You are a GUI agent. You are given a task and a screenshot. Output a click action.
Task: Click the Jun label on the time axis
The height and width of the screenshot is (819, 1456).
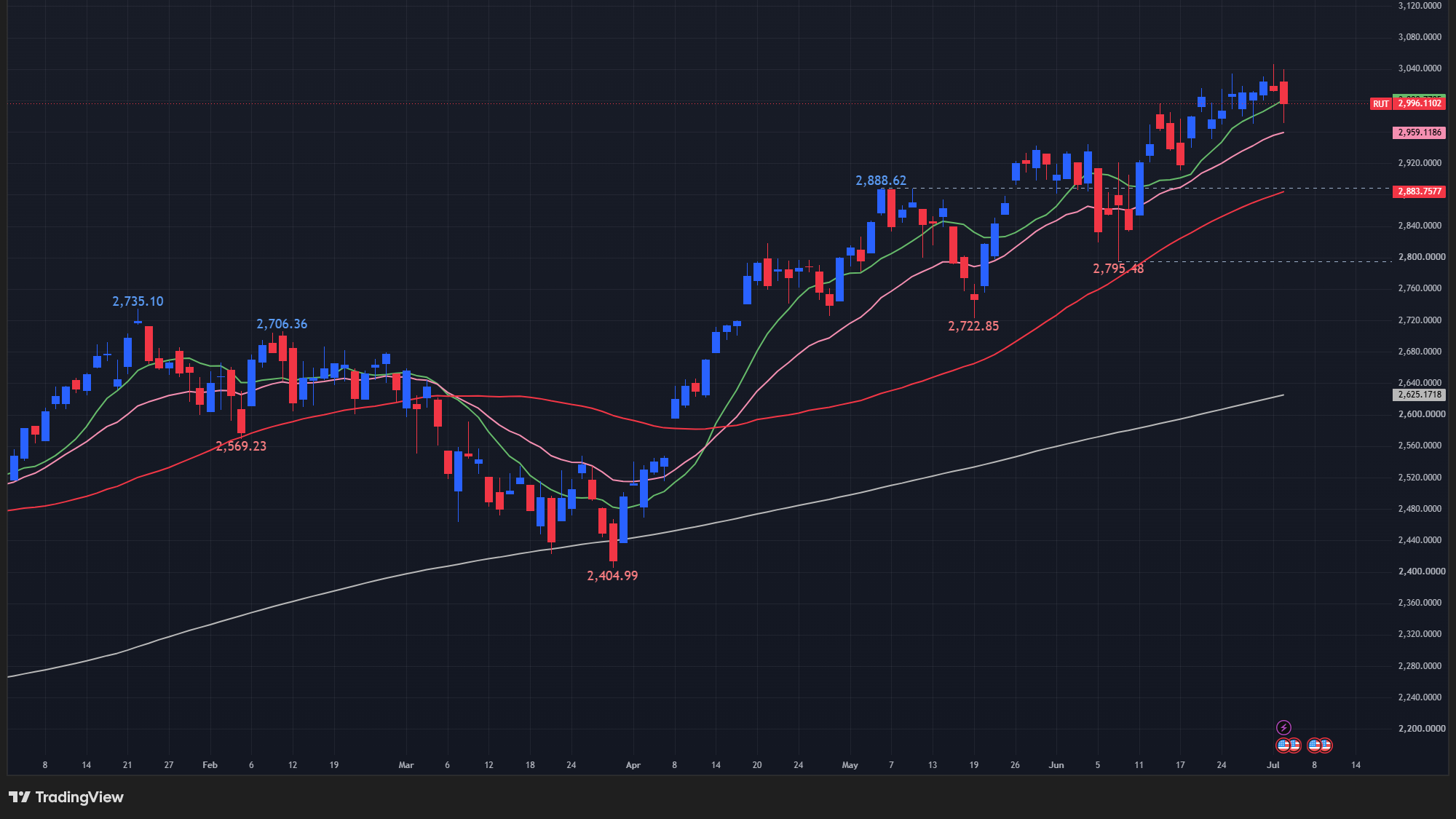tap(1056, 765)
